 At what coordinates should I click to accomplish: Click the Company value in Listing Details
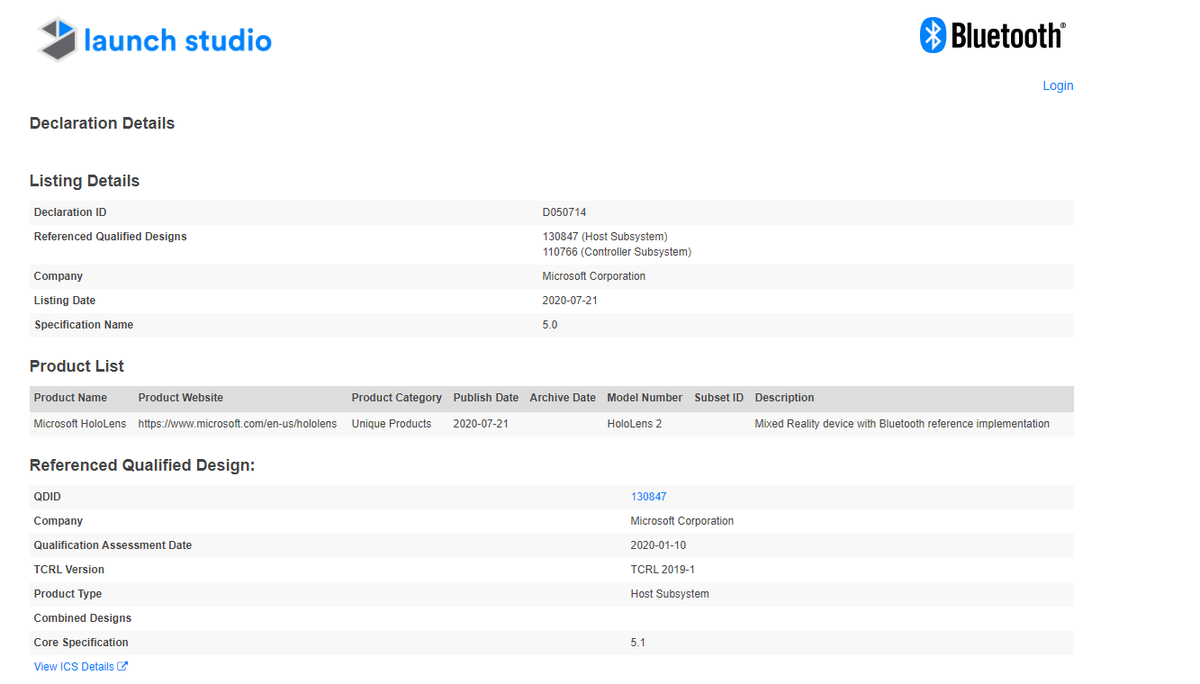594,277
